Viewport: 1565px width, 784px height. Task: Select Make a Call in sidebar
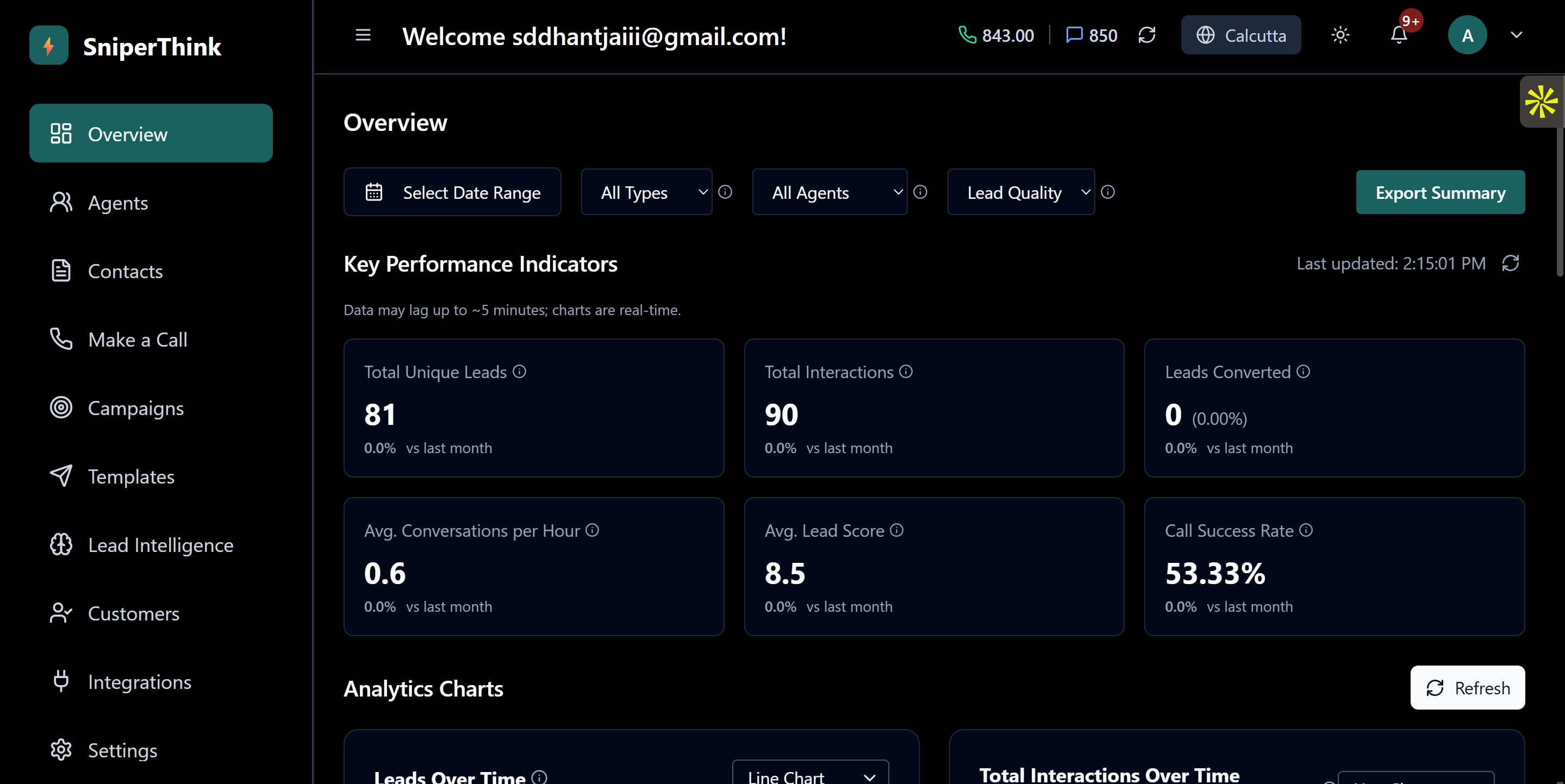pos(151,340)
